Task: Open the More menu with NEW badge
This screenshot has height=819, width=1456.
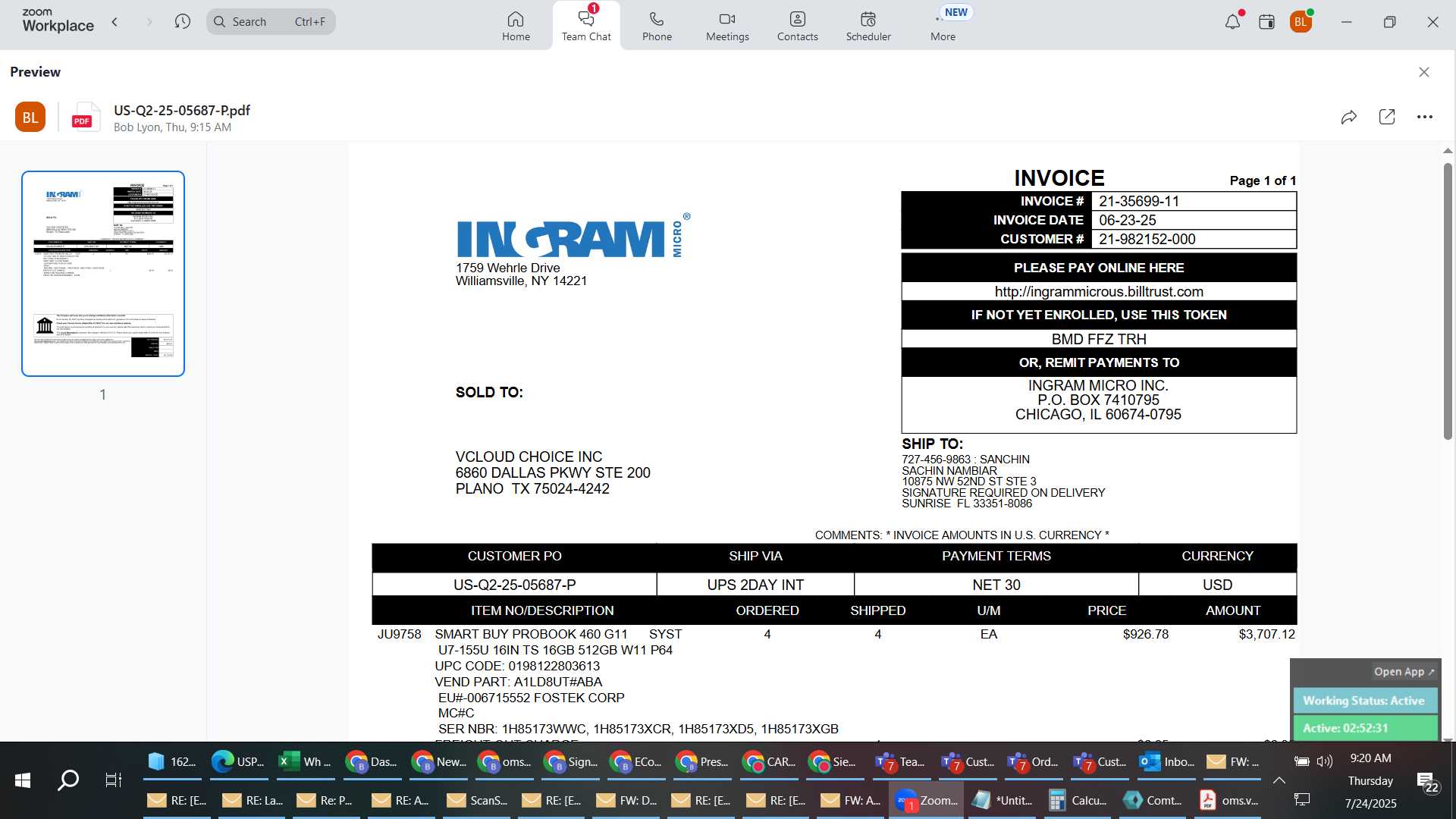Action: [x=943, y=26]
